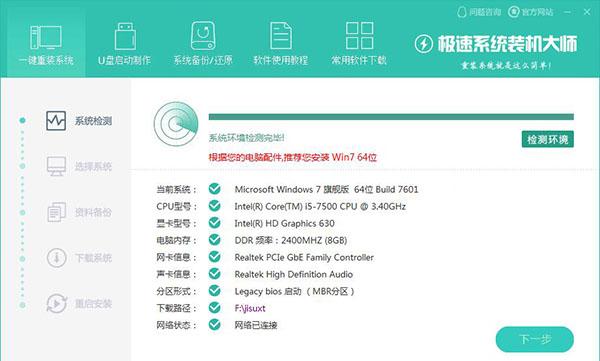Select the 选择系统 step icon
The width and height of the screenshot is (600, 361).
(56, 167)
